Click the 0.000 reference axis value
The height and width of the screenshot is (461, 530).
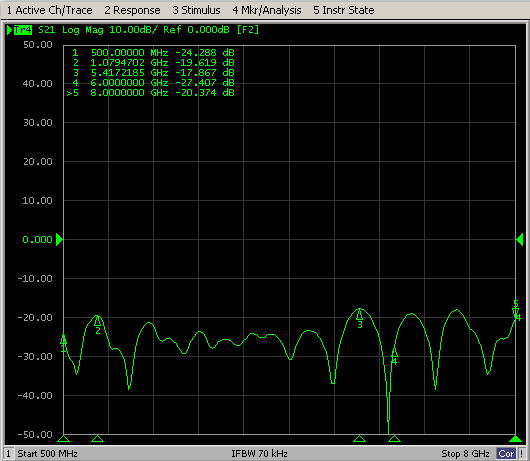(38, 240)
